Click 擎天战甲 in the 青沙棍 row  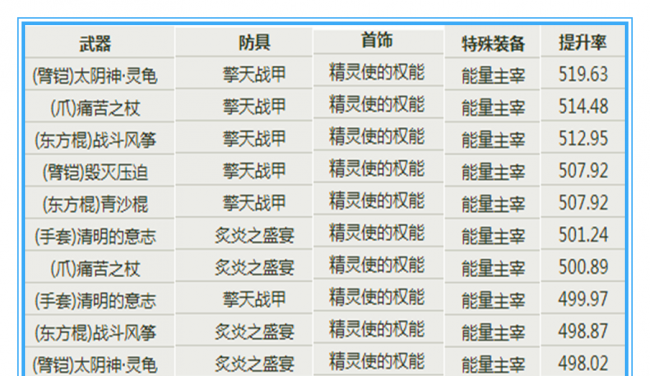click(x=254, y=203)
